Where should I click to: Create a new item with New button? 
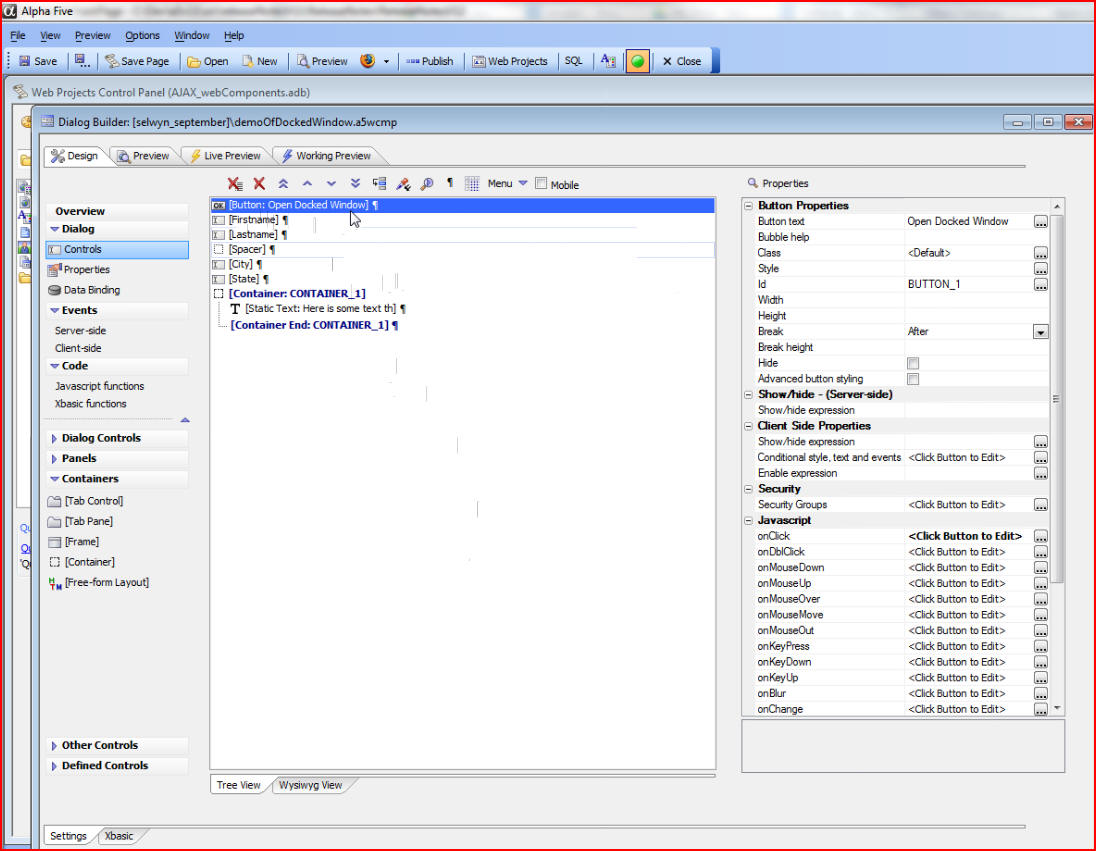259,61
